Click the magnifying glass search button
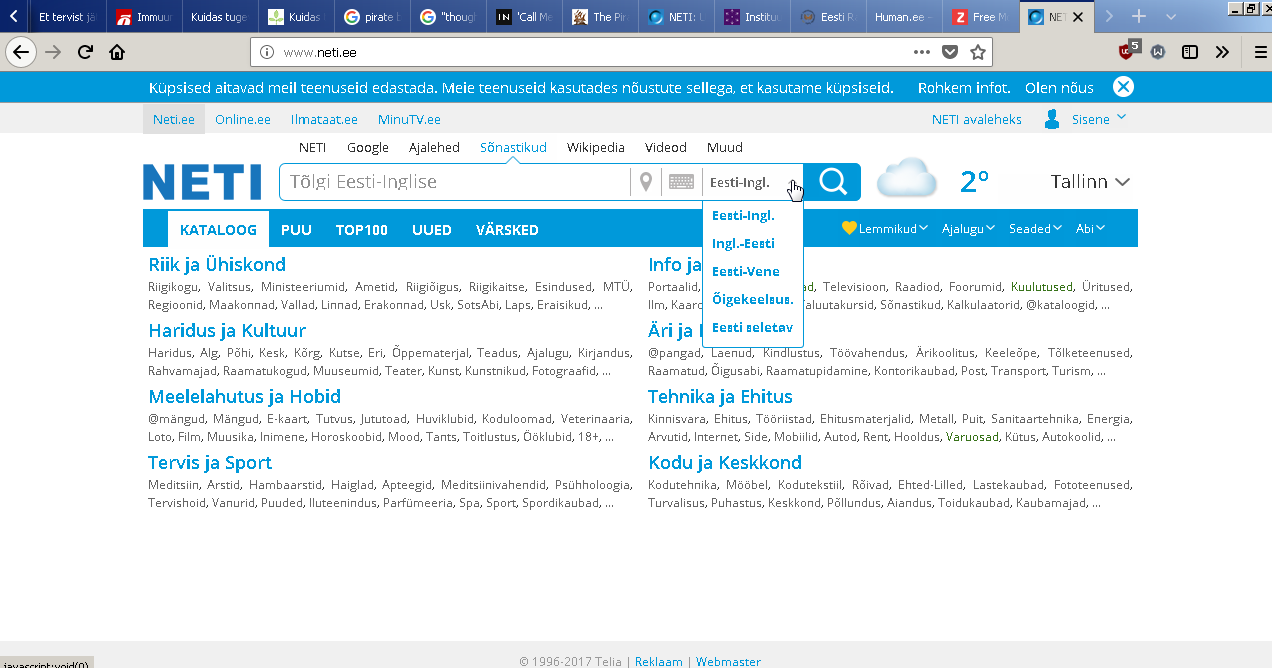Image resolution: width=1272 pixels, height=668 pixels. 832,182
